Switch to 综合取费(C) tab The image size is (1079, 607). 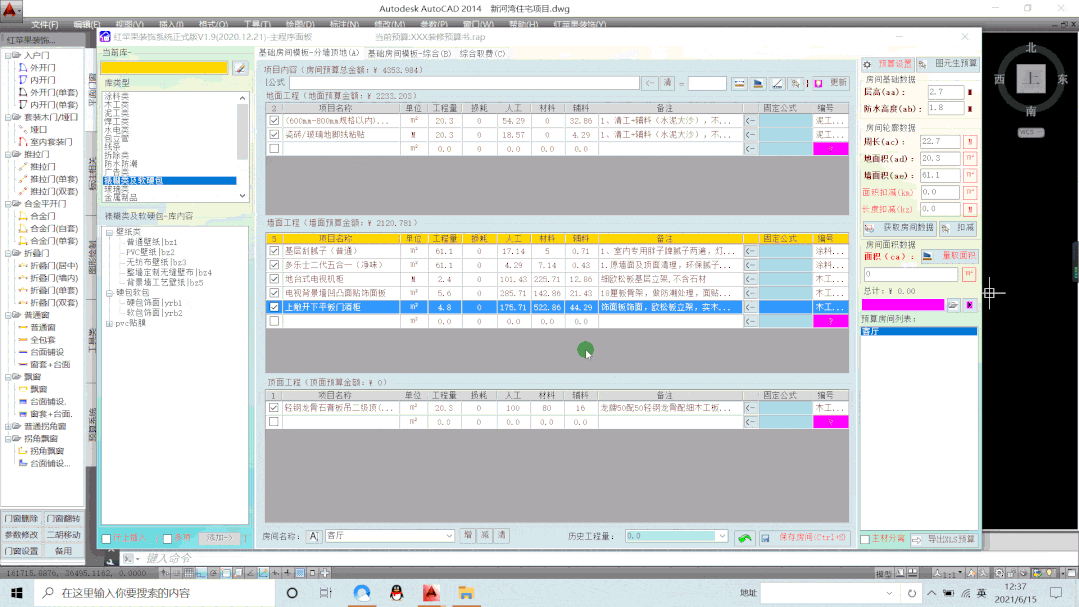pos(482,53)
